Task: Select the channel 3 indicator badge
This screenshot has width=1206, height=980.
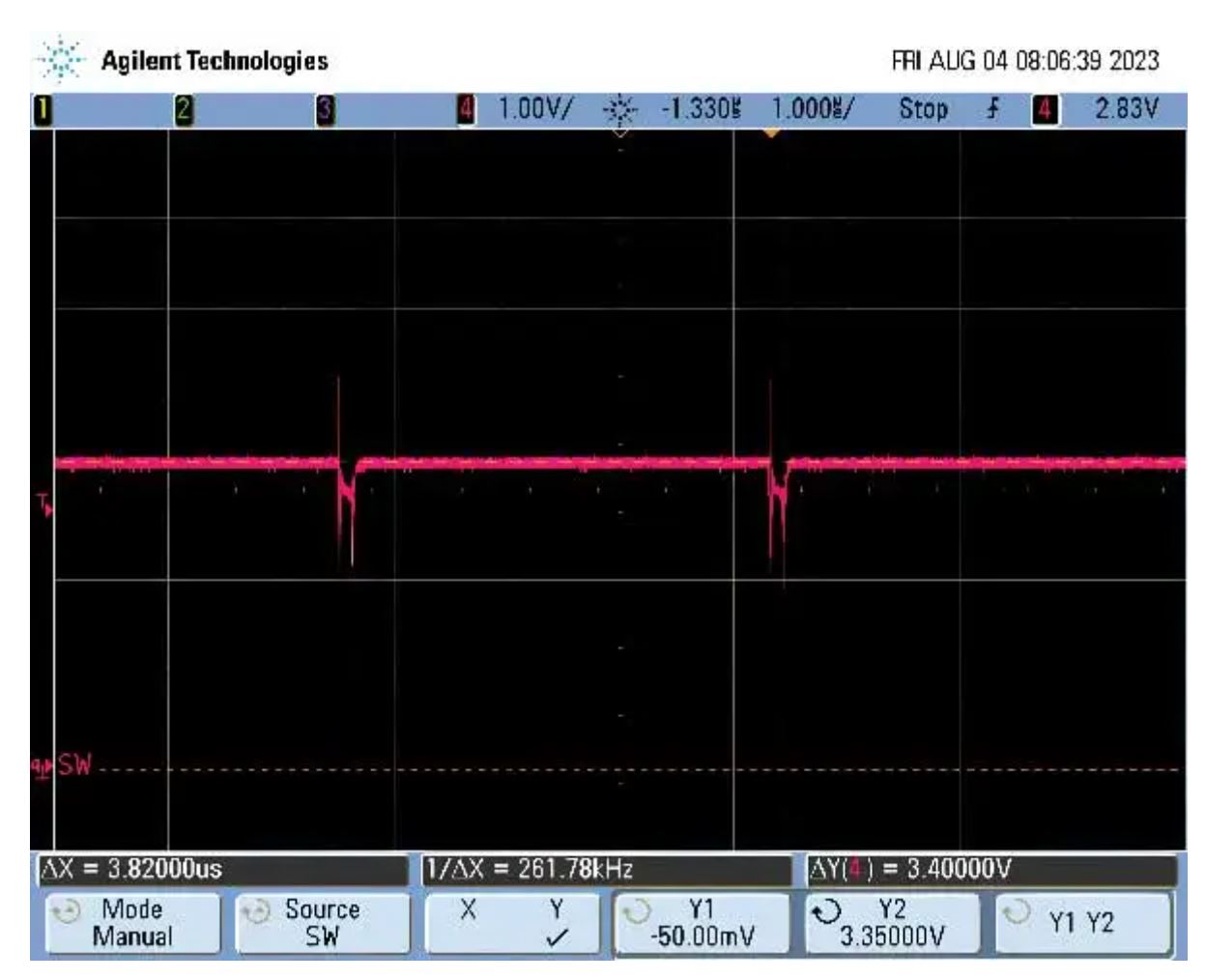Action: (x=326, y=110)
